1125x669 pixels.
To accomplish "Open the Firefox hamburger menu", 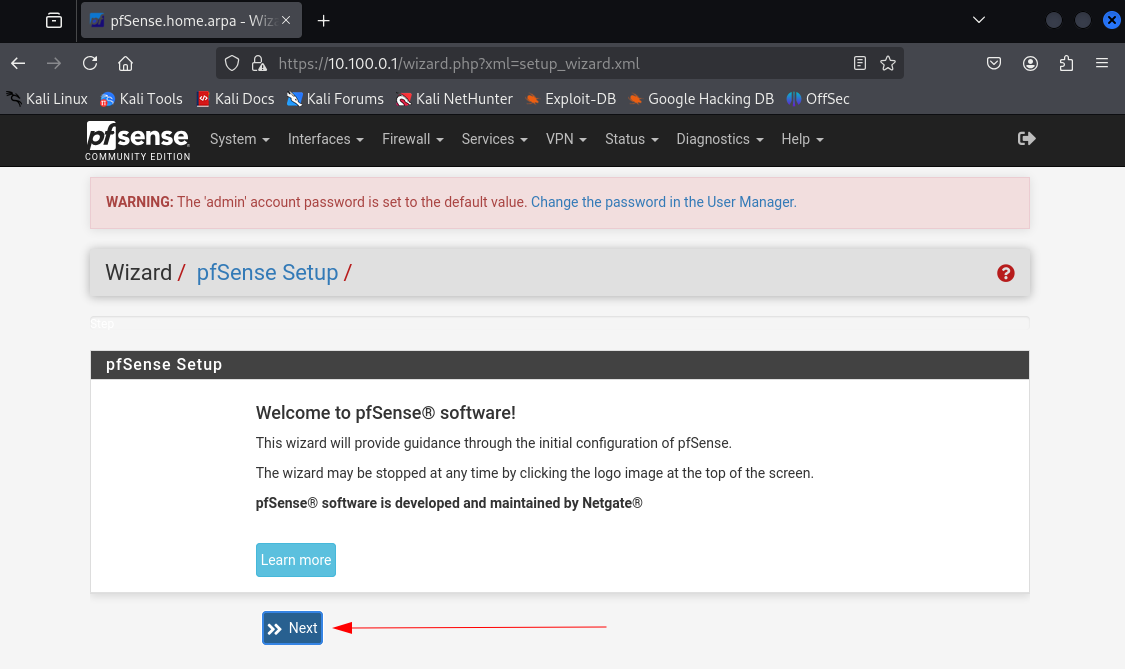I will 1102,63.
